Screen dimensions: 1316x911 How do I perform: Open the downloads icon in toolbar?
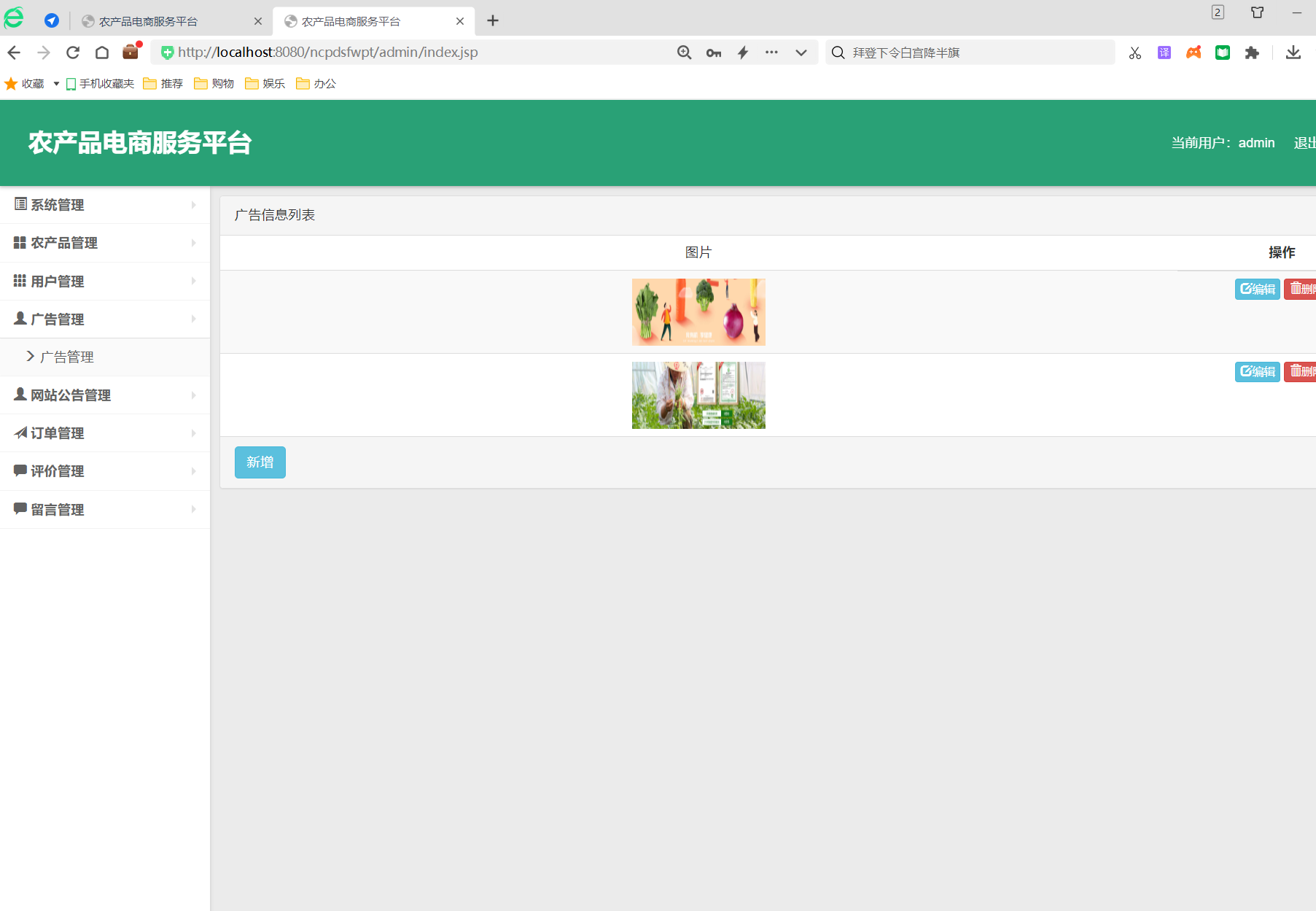[x=1293, y=53]
